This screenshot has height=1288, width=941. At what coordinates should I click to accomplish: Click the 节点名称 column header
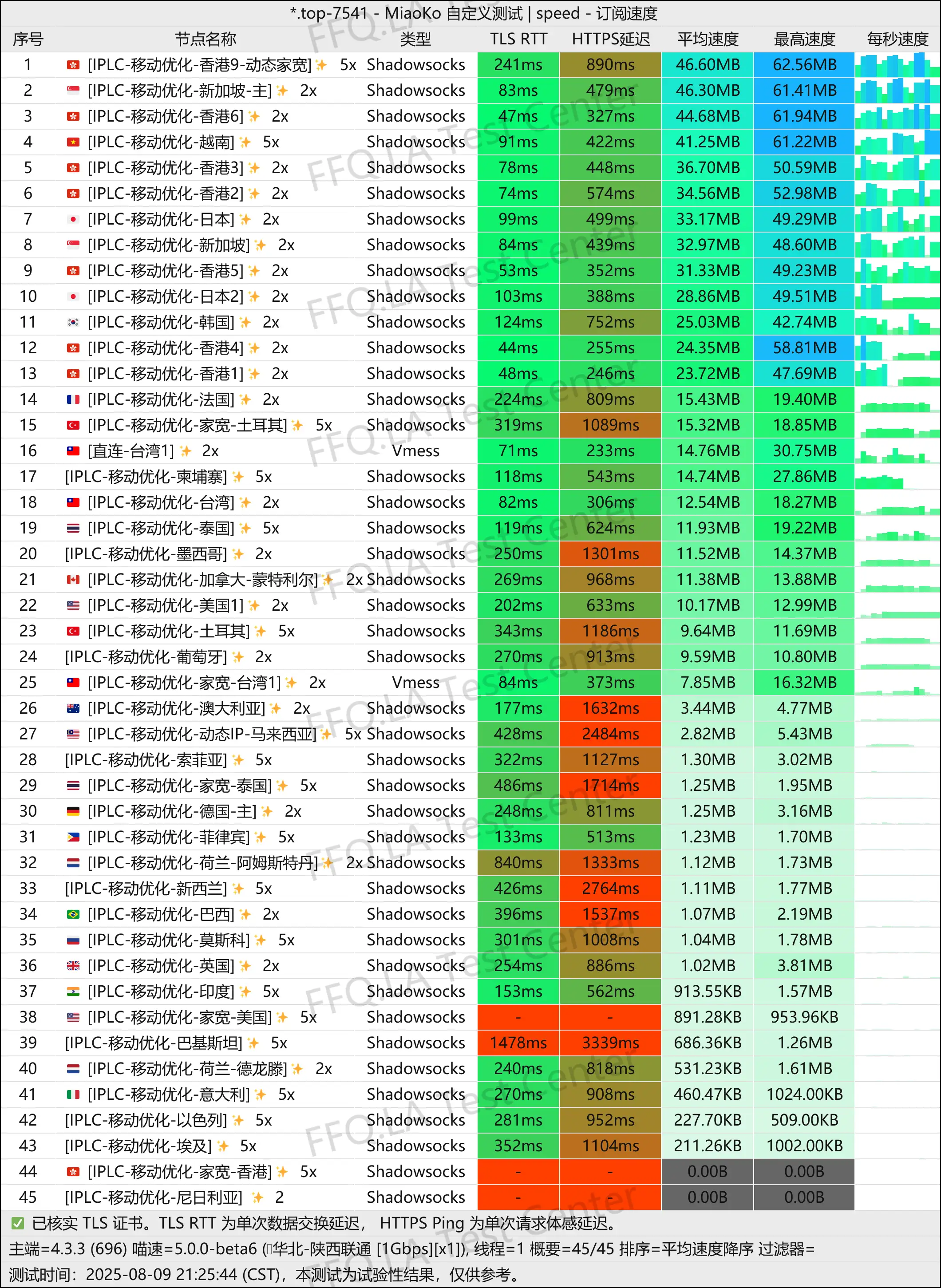point(205,40)
